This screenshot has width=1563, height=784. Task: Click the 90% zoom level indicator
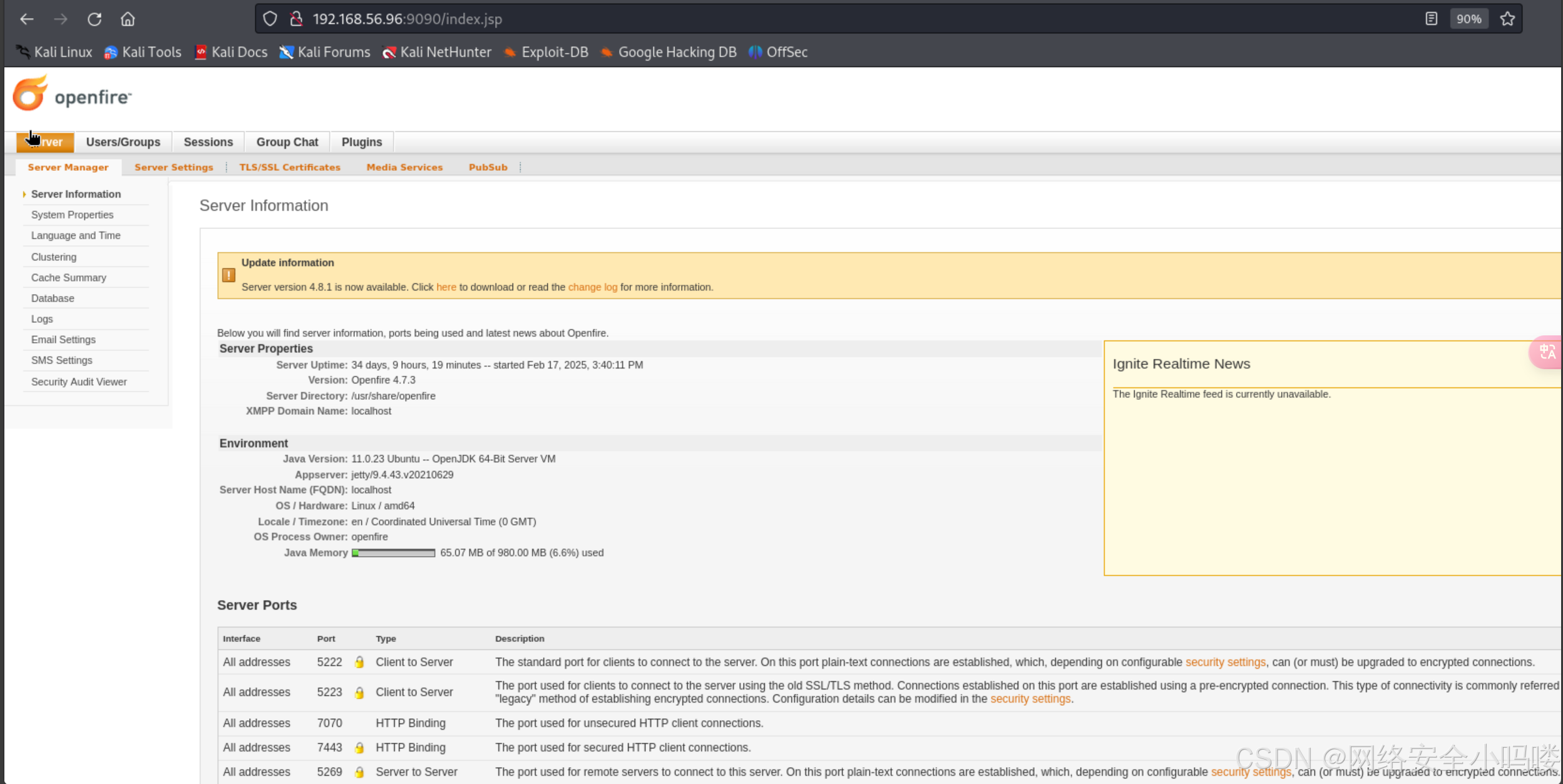pyautogui.click(x=1468, y=19)
